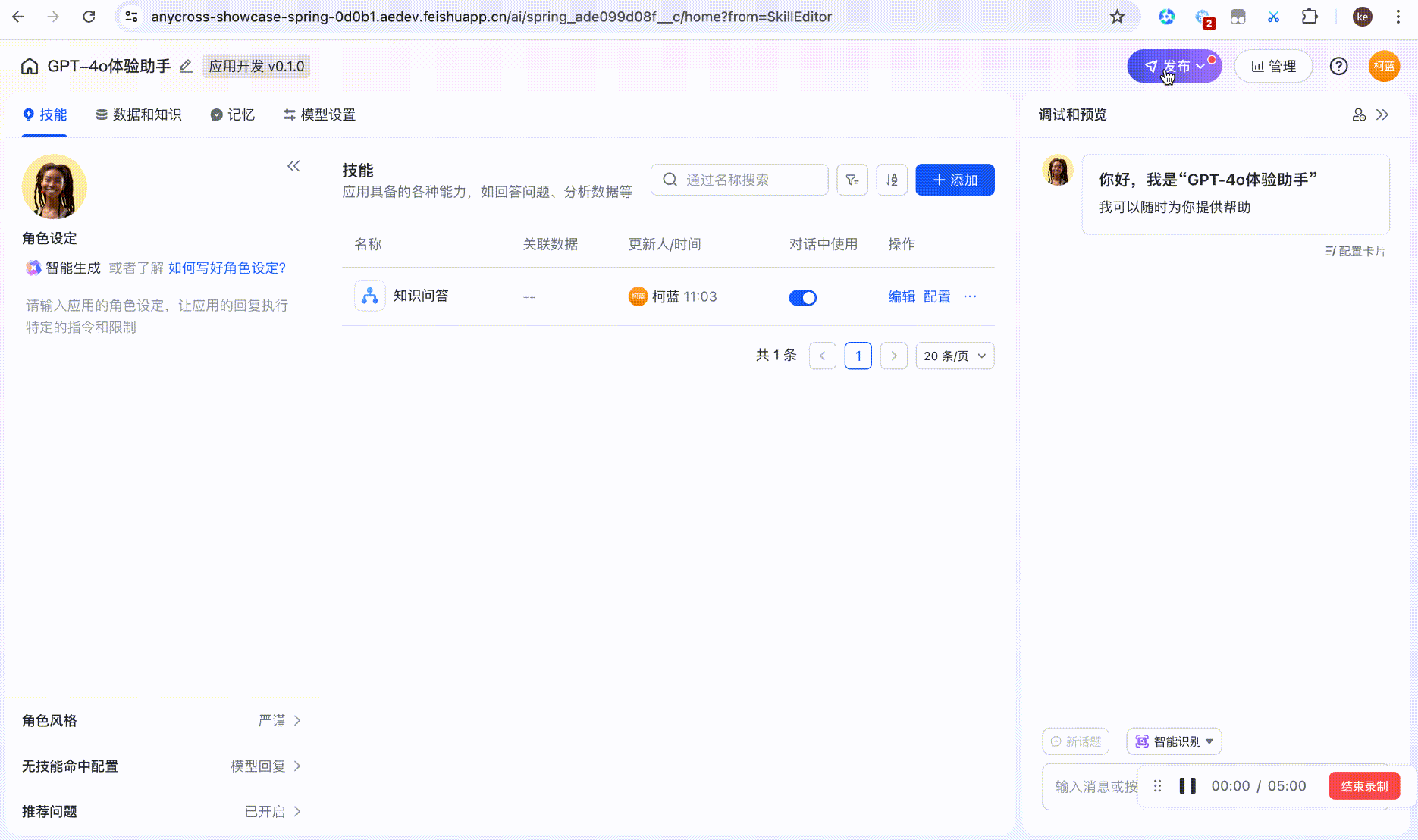Switch to the 记忆 tab

pos(232,115)
